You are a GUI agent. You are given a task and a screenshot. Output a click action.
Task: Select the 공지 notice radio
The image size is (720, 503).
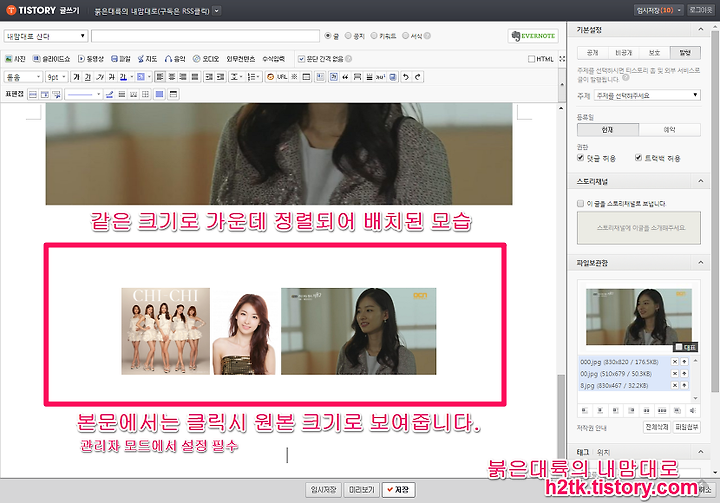point(348,35)
